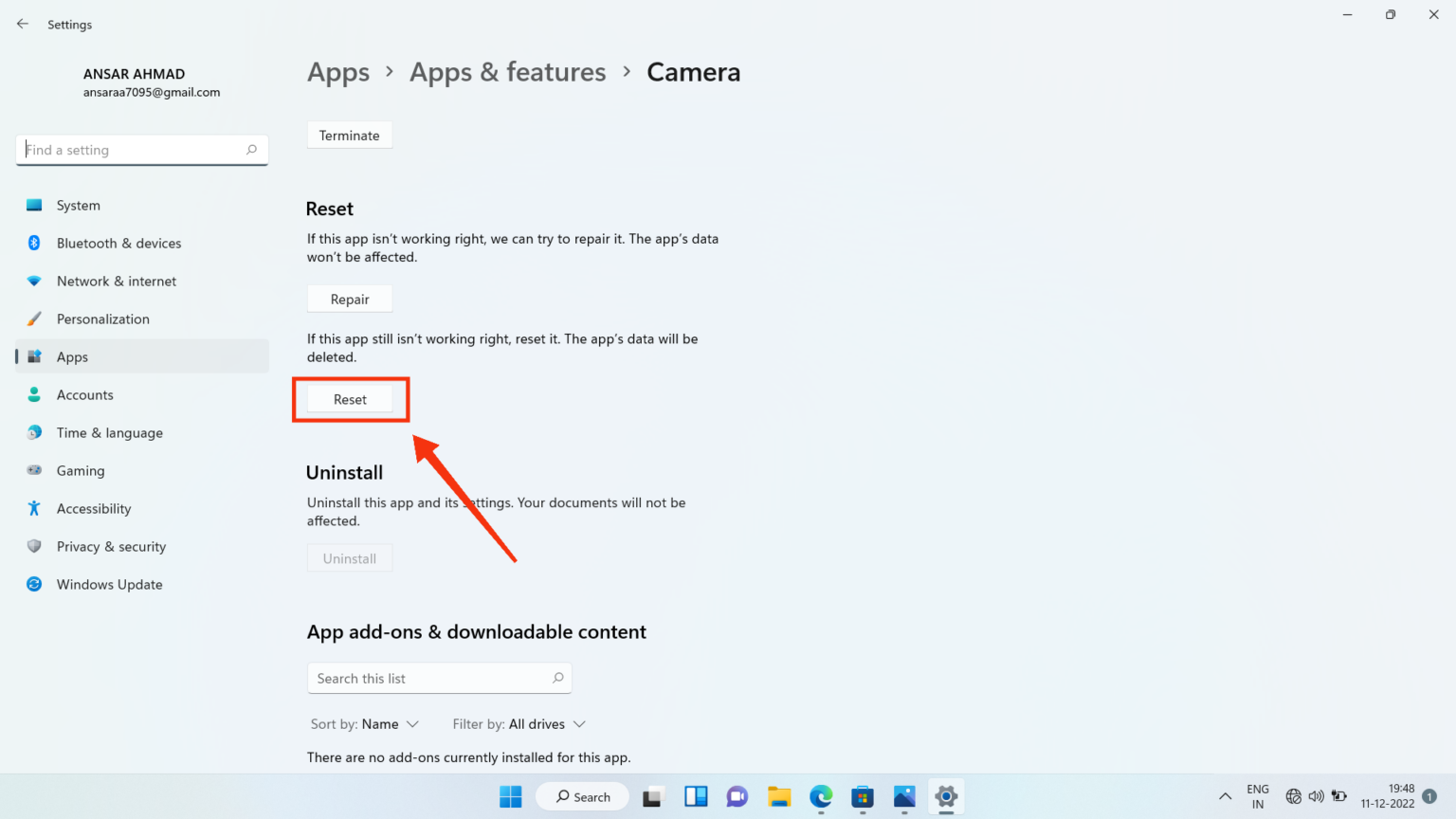This screenshot has height=819, width=1456.
Task: Open Microsoft Store from the taskbar
Action: coord(862,797)
